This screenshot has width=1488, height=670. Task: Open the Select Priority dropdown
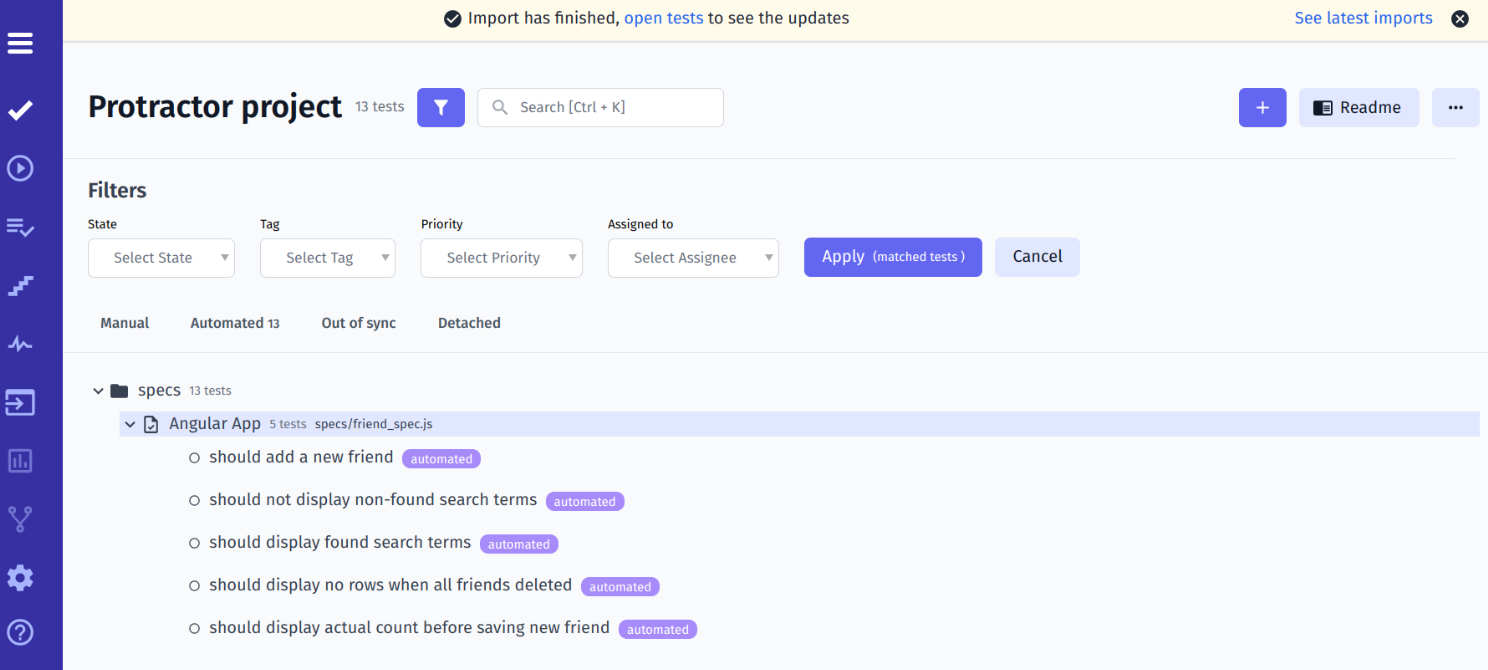pyautogui.click(x=501, y=258)
